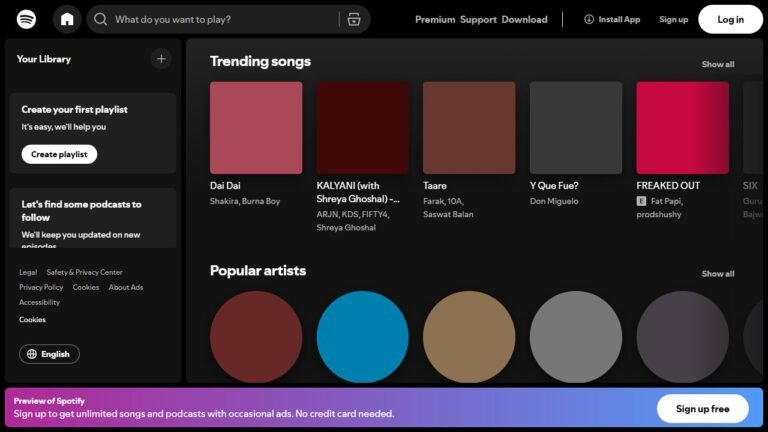Open the Browse icon in search bar

[x=354, y=20]
